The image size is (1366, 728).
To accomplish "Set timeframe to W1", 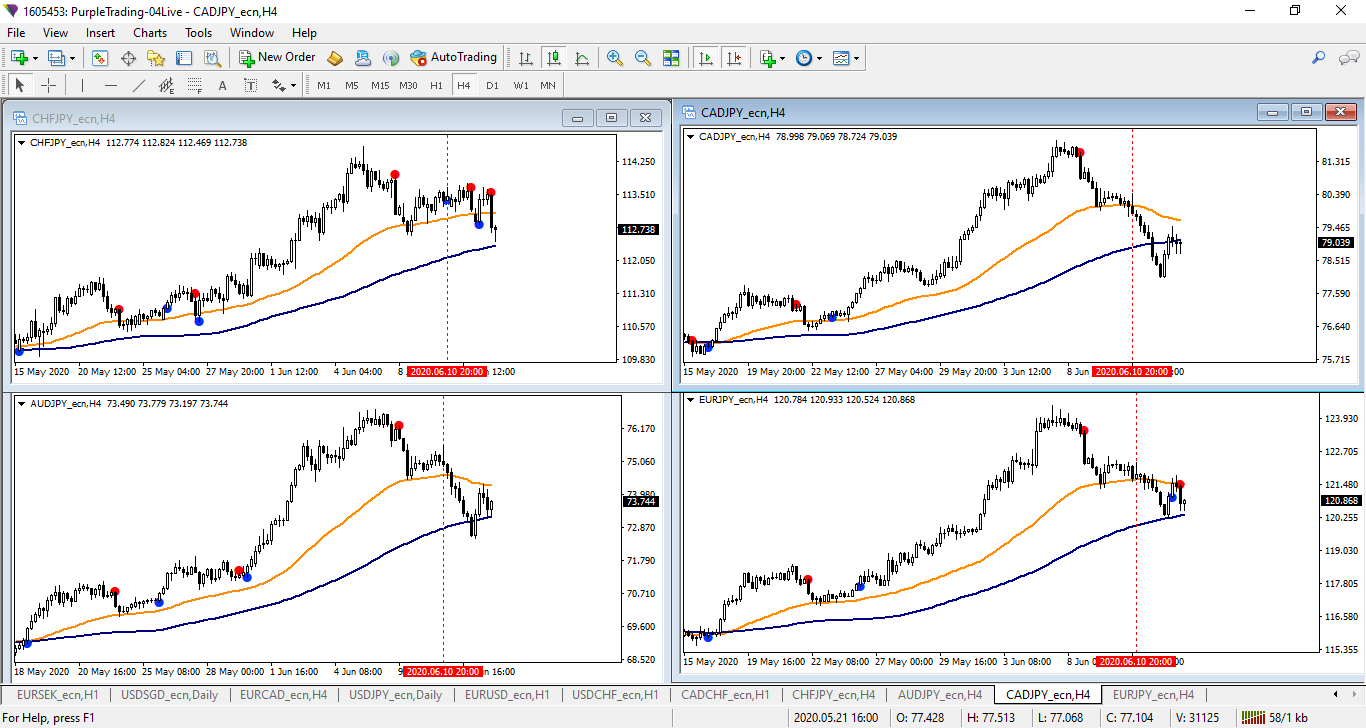I will (x=521, y=85).
